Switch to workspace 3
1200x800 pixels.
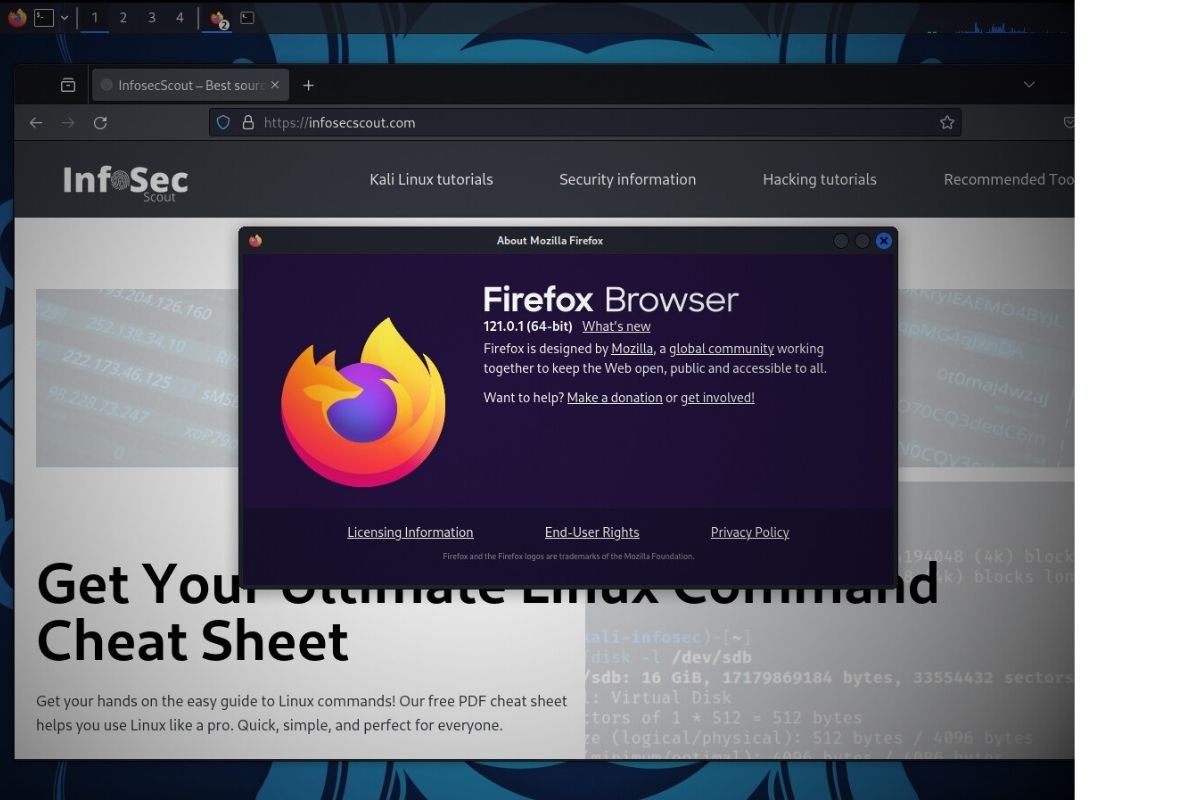[152, 17]
